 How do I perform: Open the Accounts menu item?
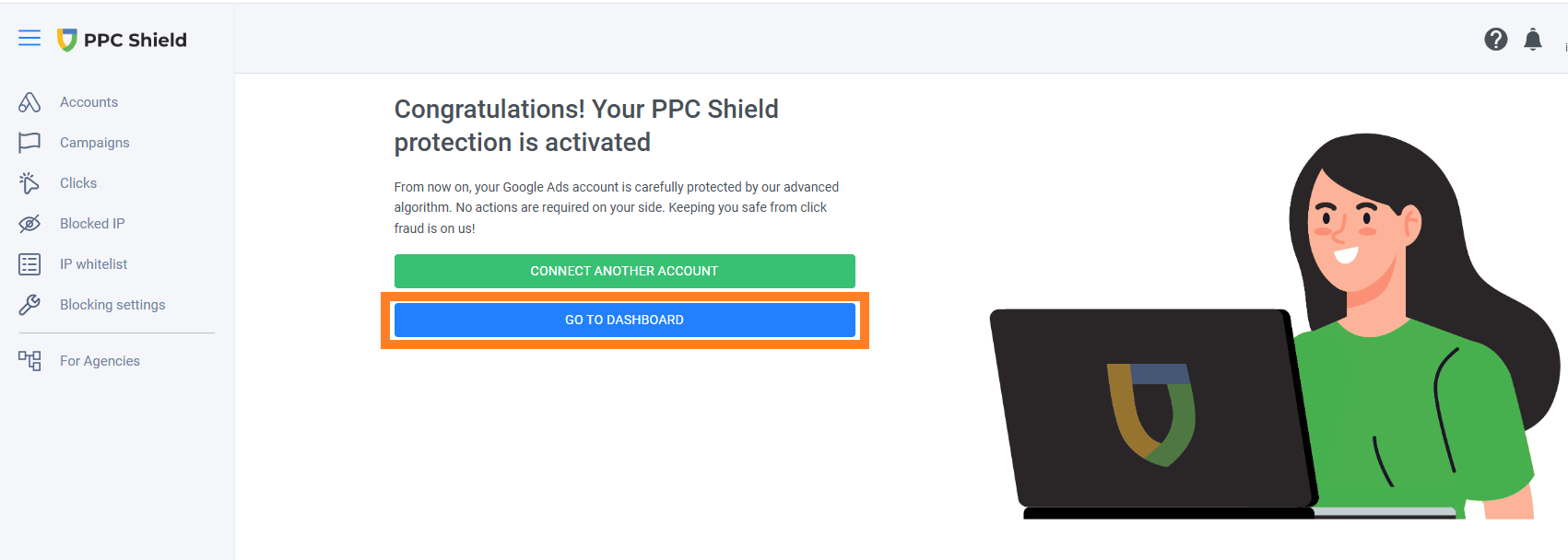(x=88, y=102)
